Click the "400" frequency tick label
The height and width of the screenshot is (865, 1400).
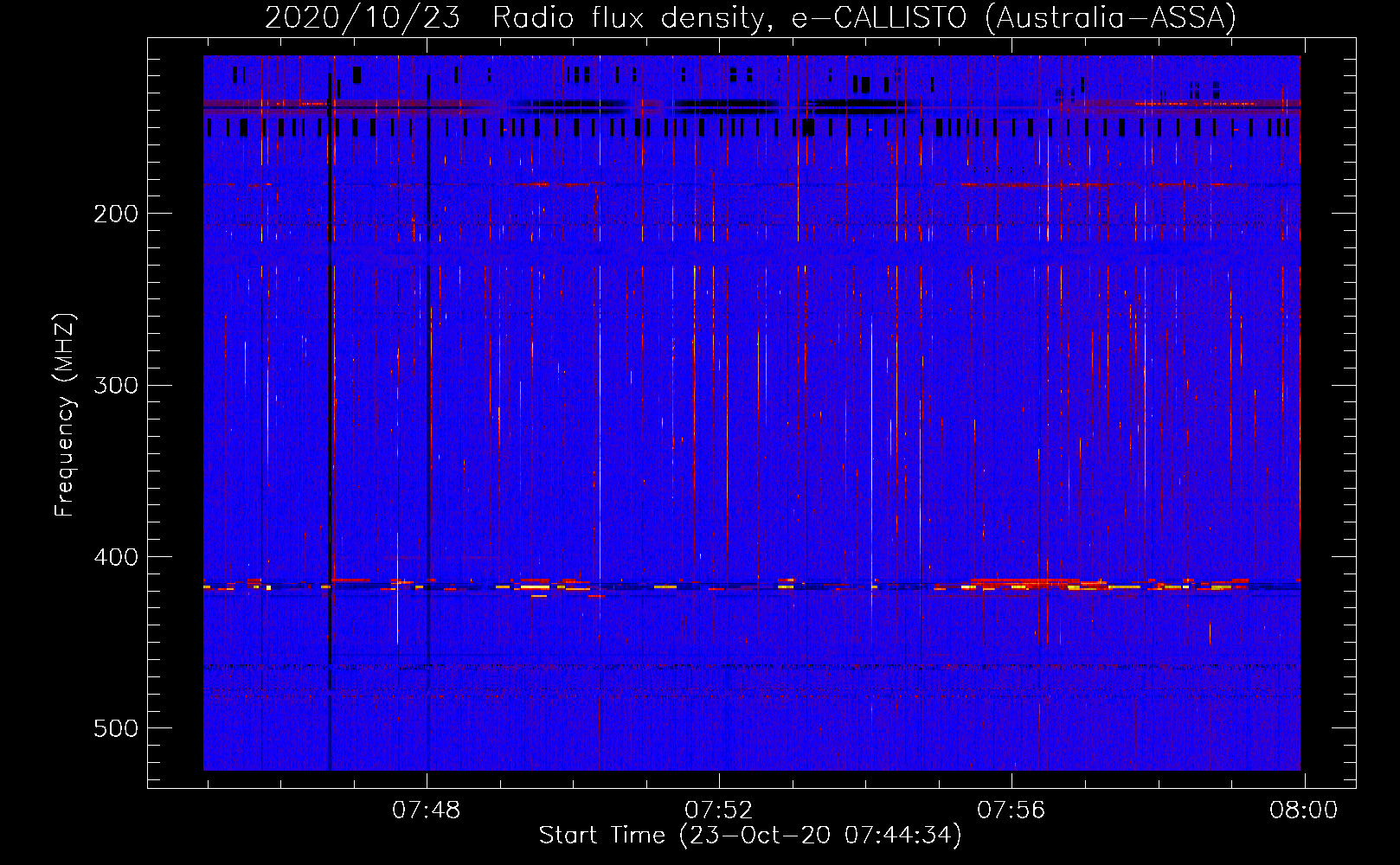[116, 557]
